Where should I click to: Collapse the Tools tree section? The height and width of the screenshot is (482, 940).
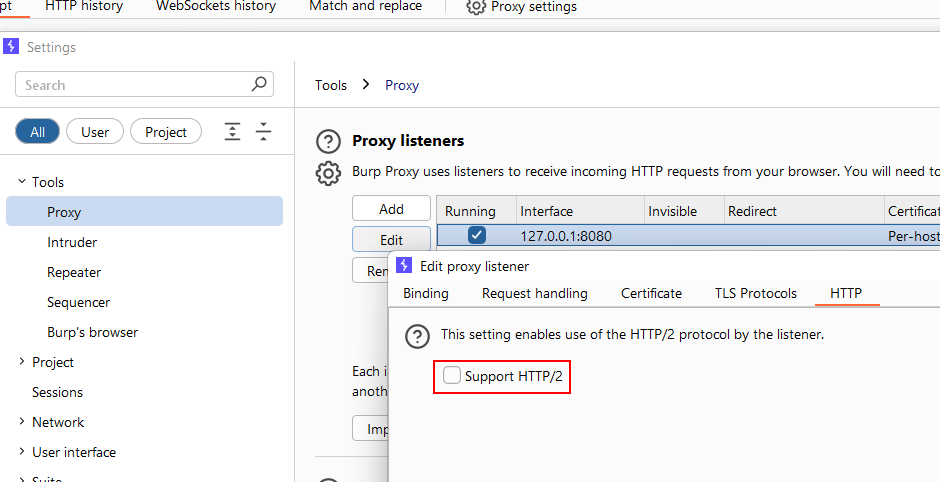coord(22,182)
